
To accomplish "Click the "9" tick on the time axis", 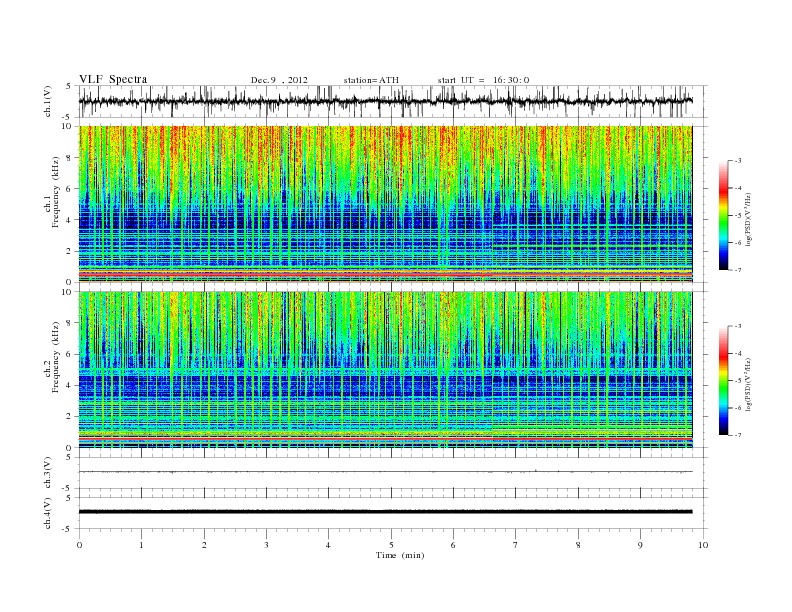I will click(x=640, y=545).
